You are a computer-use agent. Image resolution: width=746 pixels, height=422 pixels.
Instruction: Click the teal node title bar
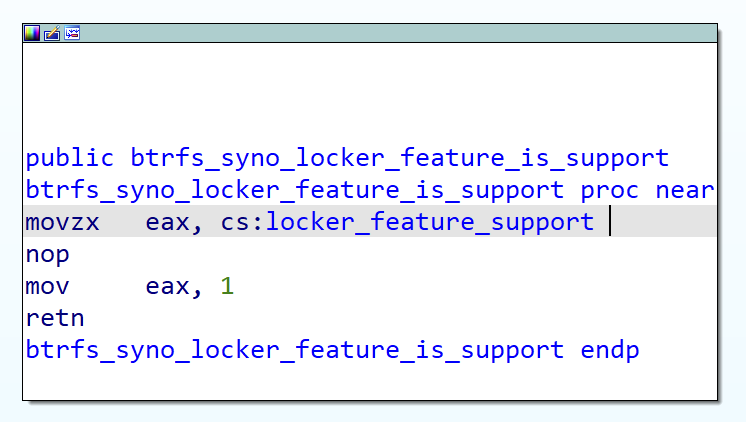coord(400,33)
